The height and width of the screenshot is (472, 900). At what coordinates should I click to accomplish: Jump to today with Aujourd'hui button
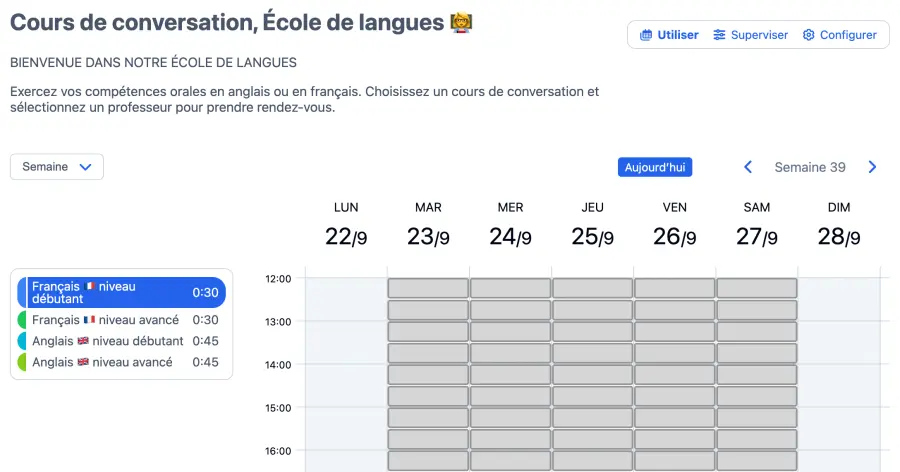pyautogui.click(x=655, y=167)
